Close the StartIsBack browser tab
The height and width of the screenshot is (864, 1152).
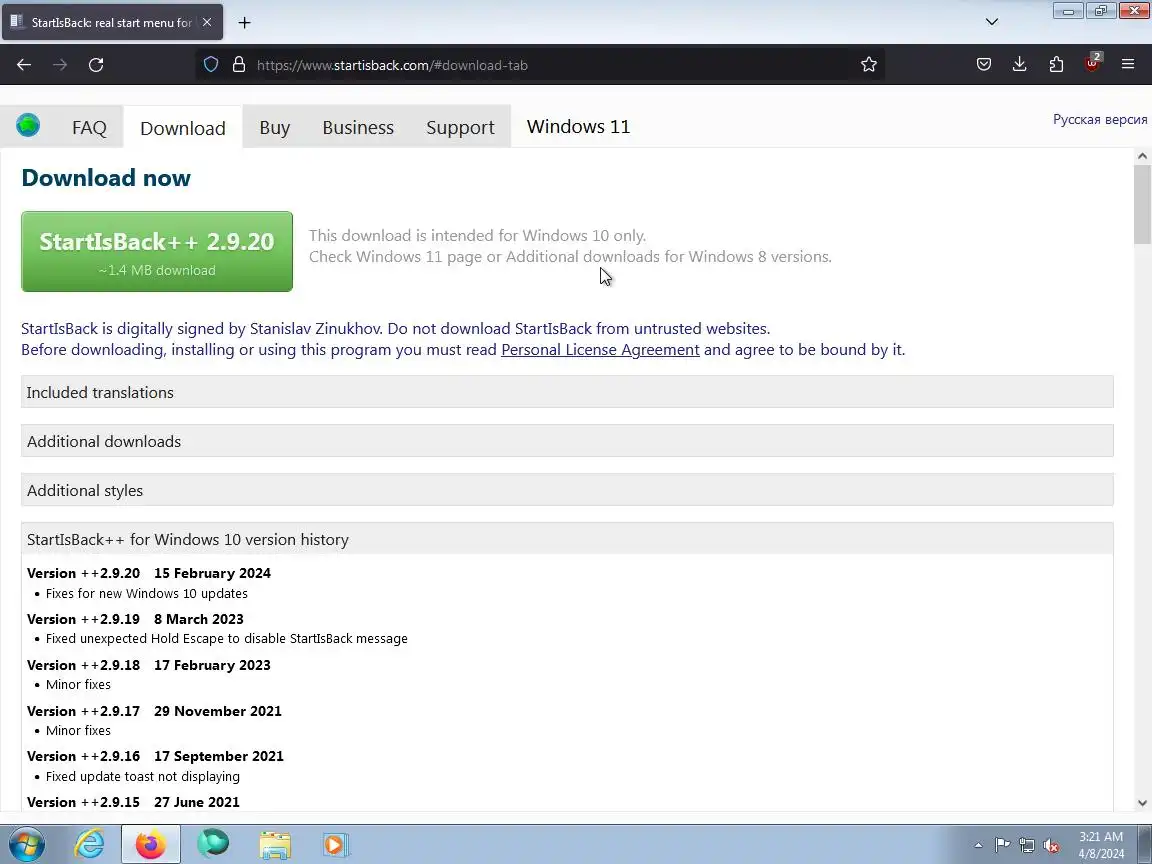(207, 23)
